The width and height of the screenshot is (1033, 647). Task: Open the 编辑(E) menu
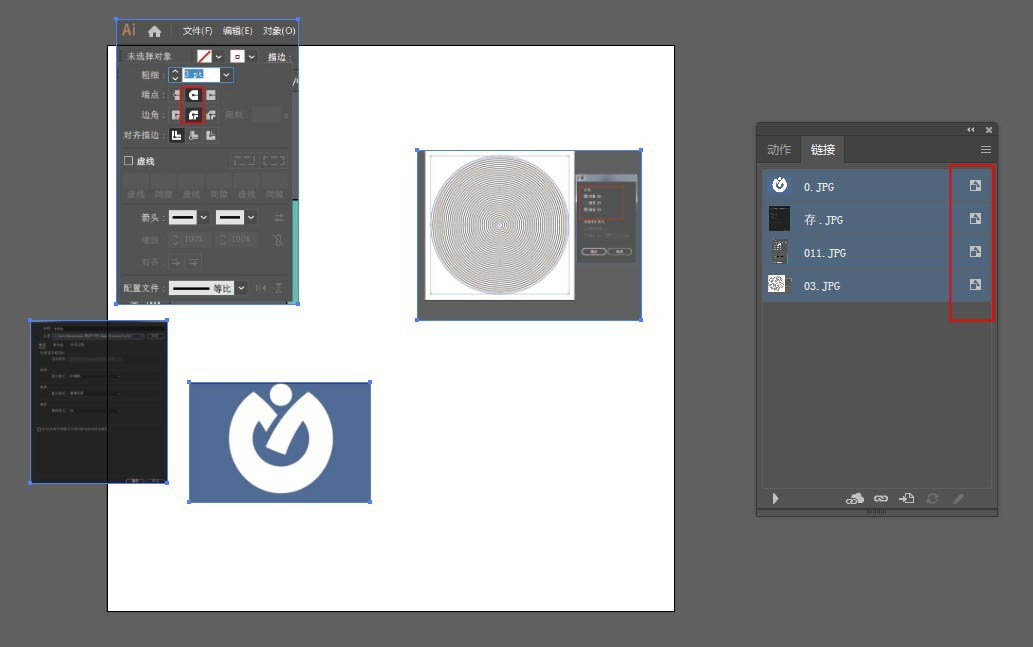click(237, 31)
